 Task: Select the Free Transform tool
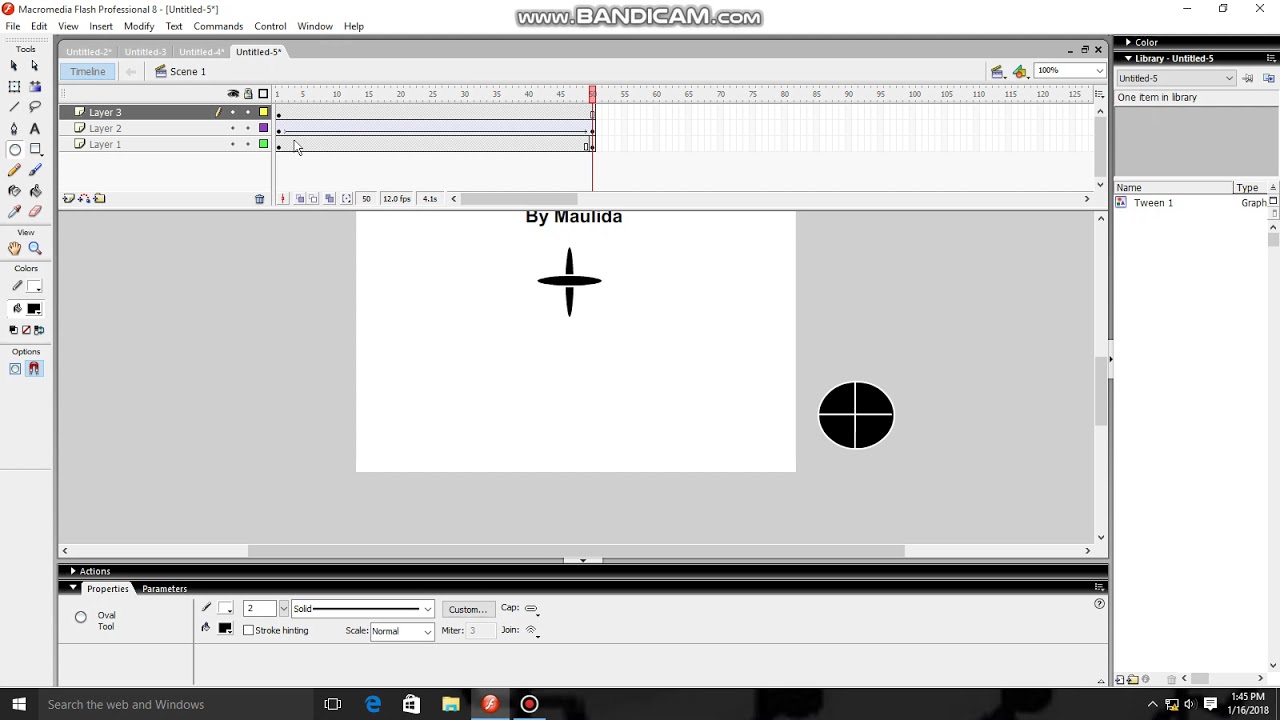(x=14, y=86)
